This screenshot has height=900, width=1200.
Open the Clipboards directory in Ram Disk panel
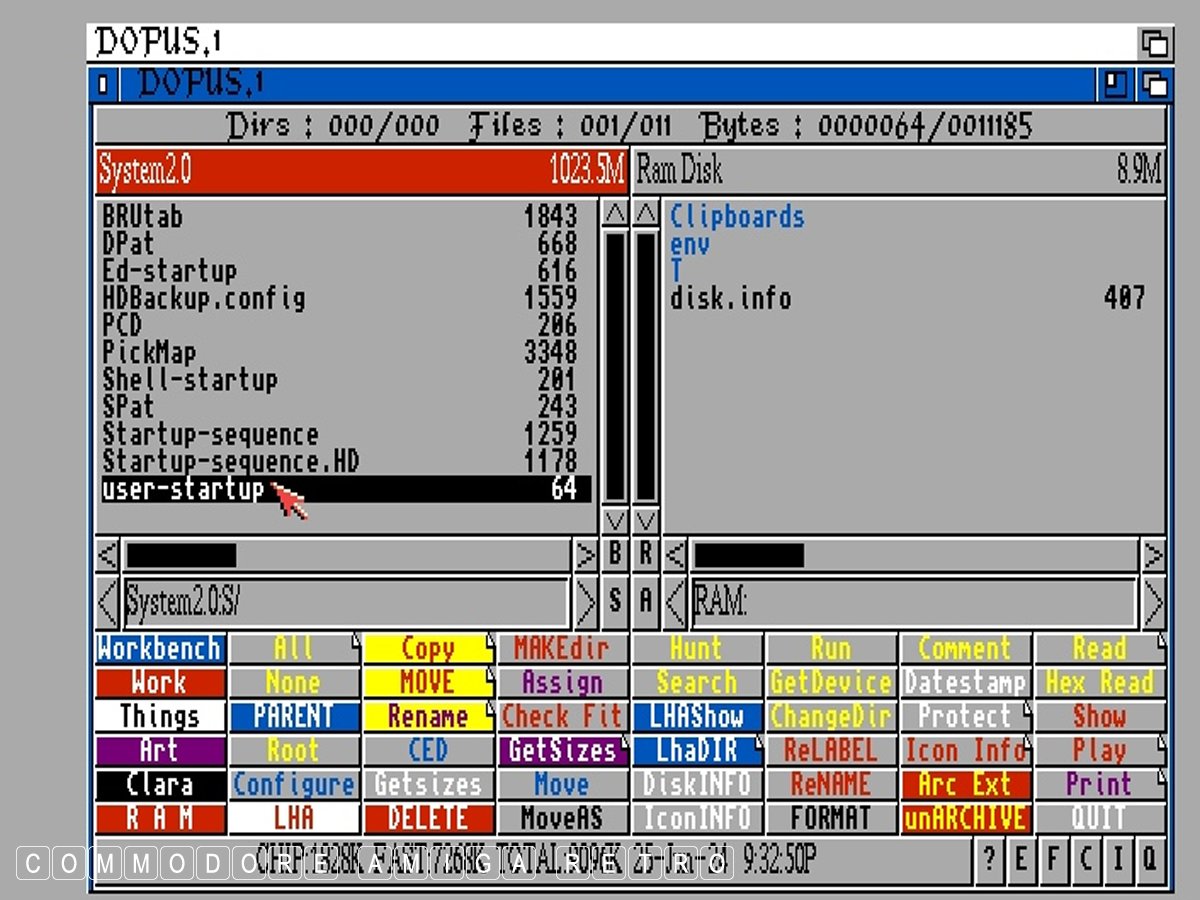(x=737, y=217)
